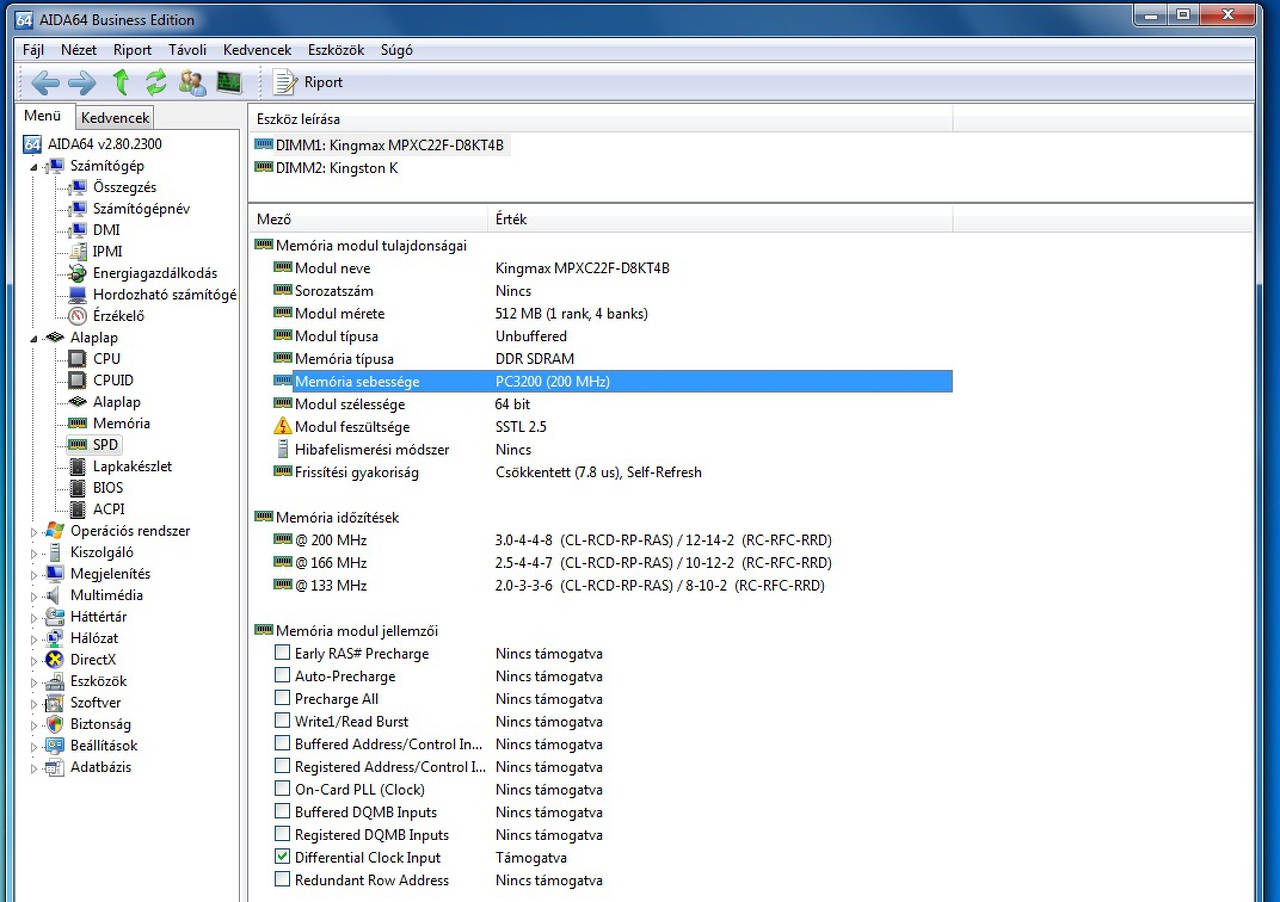Viewport: 1280px width, 902px height.
Task: Collapse the Számítógép tree node
Action: point(34,167)
